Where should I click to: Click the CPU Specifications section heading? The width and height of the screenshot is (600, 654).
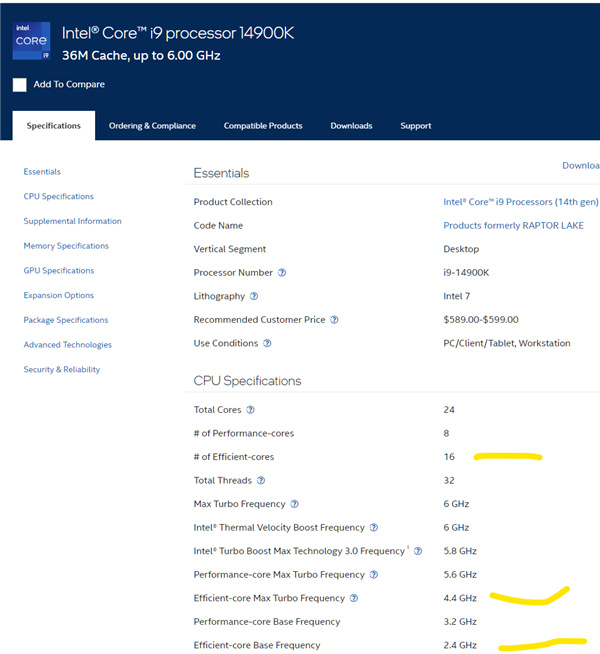click(x=247, y=381)
